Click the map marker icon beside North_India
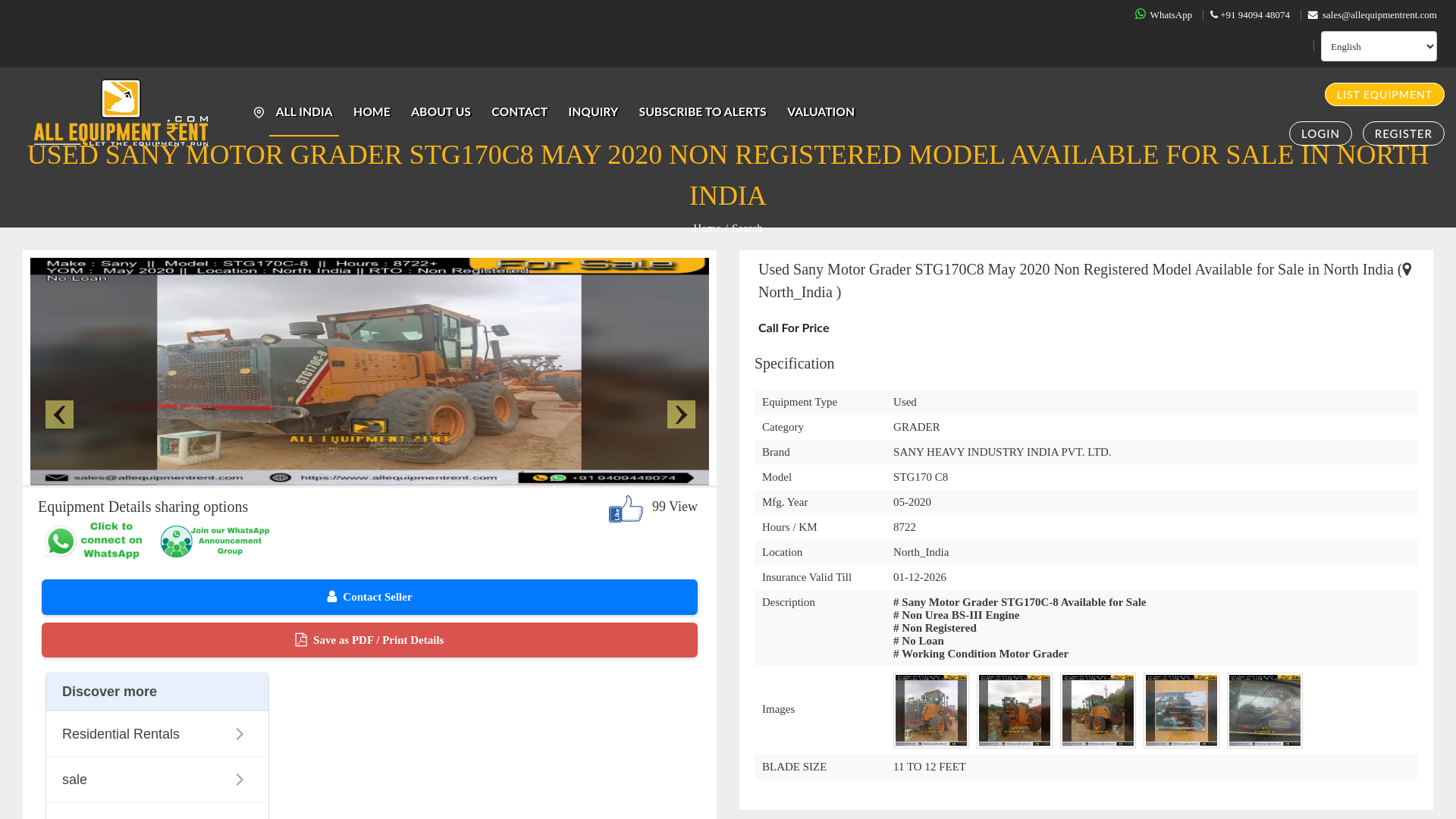The width and height of the screenshot is (1456, 819). click(x=1407, y=270)
